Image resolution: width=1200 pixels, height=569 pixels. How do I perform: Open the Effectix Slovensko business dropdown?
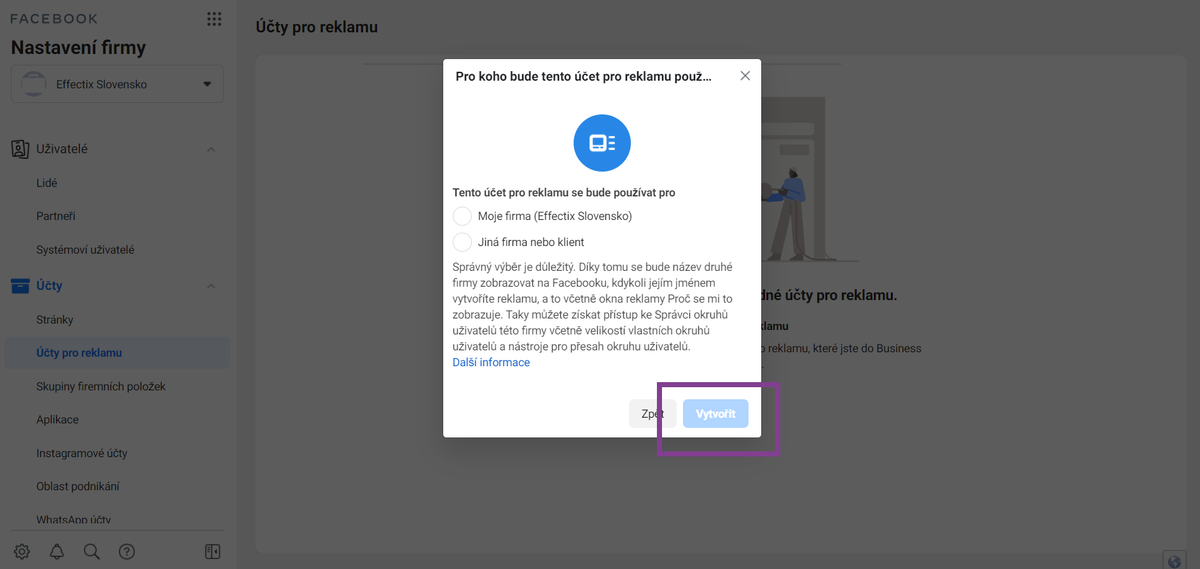[117, 85]
